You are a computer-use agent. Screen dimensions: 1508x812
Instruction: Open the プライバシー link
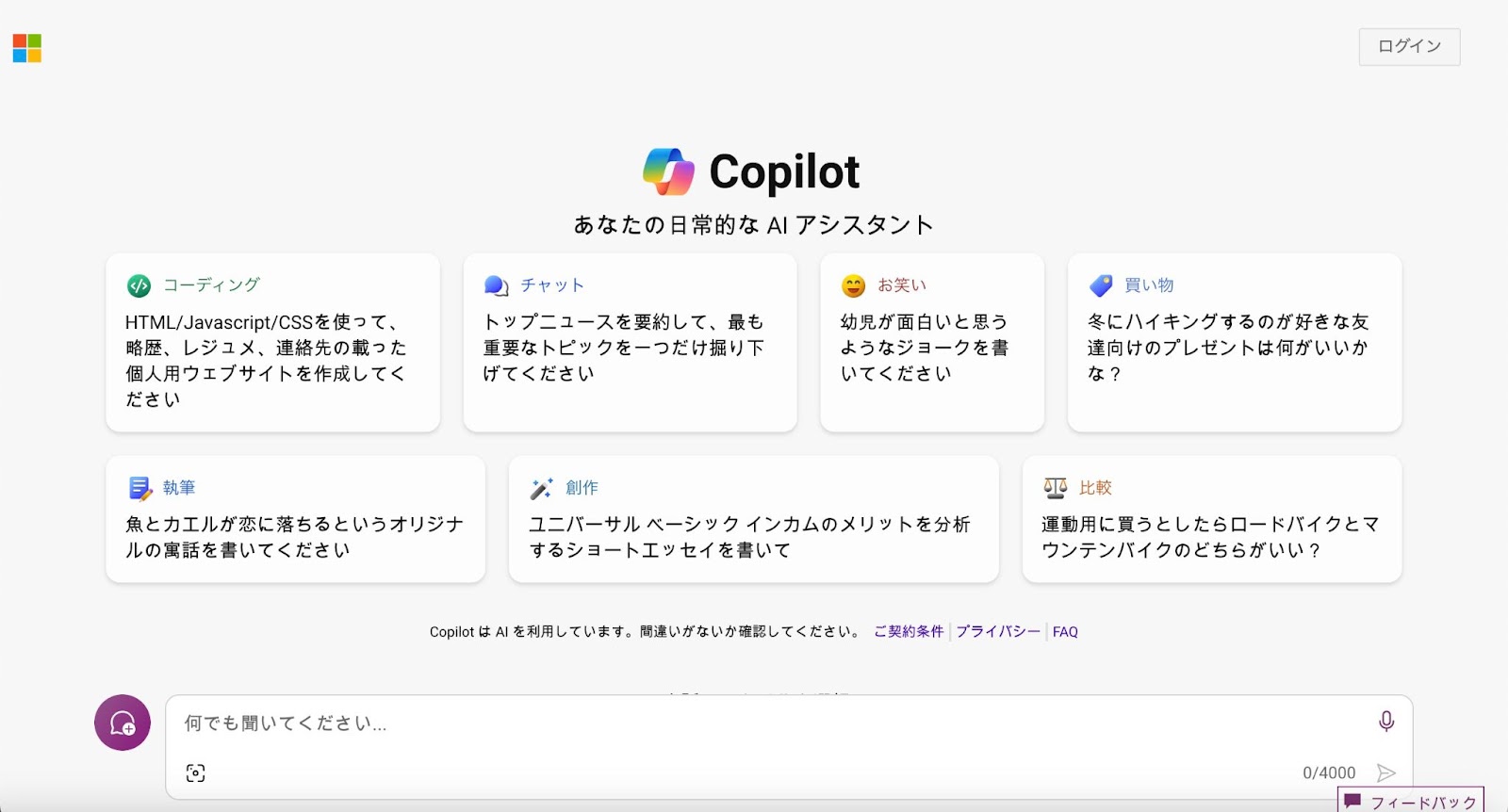coord(998,631)
